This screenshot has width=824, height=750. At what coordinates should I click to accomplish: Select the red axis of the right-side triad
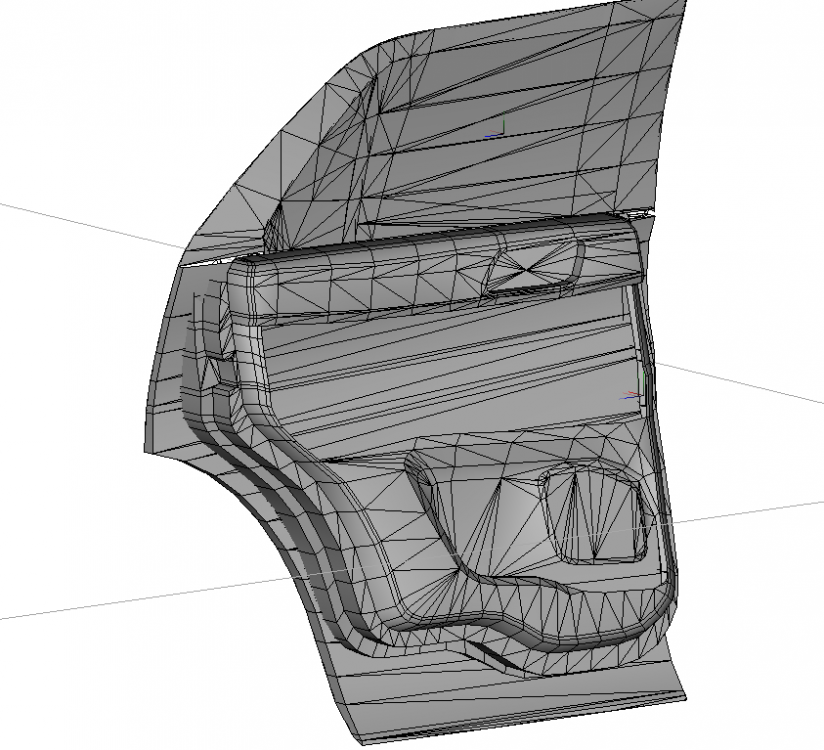pos(632,392)
